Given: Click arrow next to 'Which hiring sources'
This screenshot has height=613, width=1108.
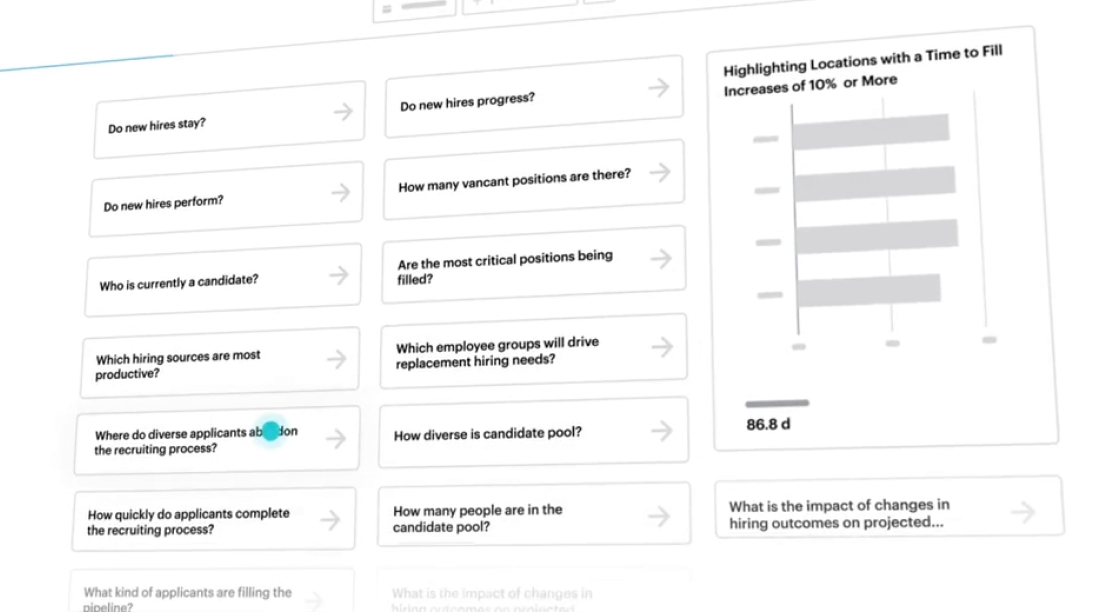Looking at the screenshot, I should (337, 358).
